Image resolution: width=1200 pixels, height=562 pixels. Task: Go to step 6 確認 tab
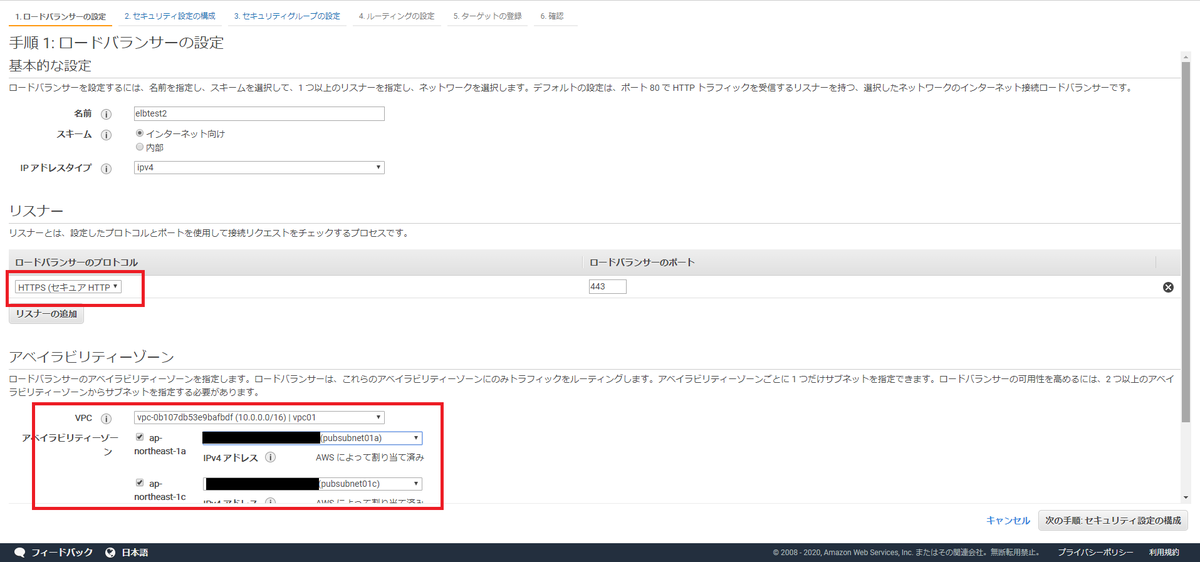554,17
